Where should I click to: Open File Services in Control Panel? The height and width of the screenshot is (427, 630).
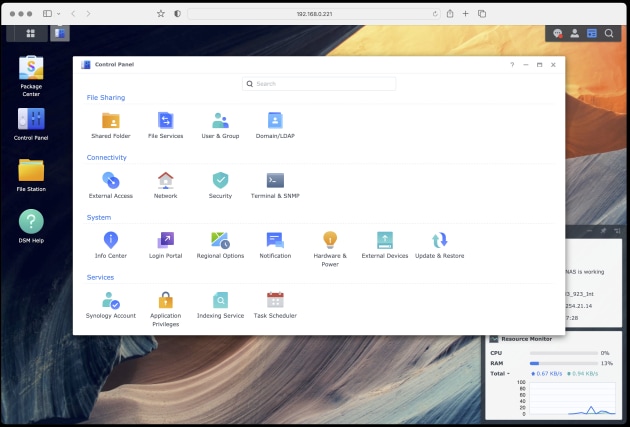[166, 126]
